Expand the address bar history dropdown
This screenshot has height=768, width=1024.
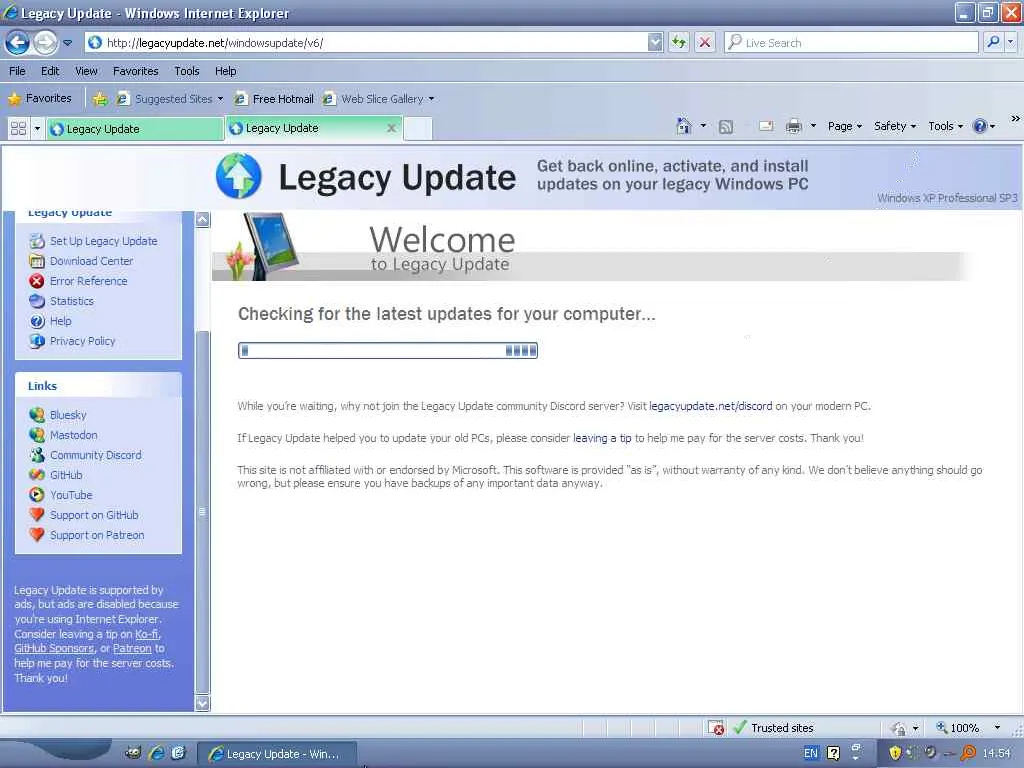655,42
